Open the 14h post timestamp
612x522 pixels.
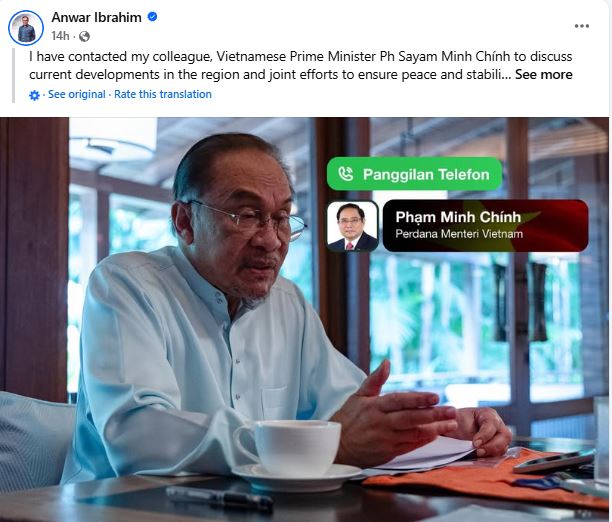(x=60, y=36)
